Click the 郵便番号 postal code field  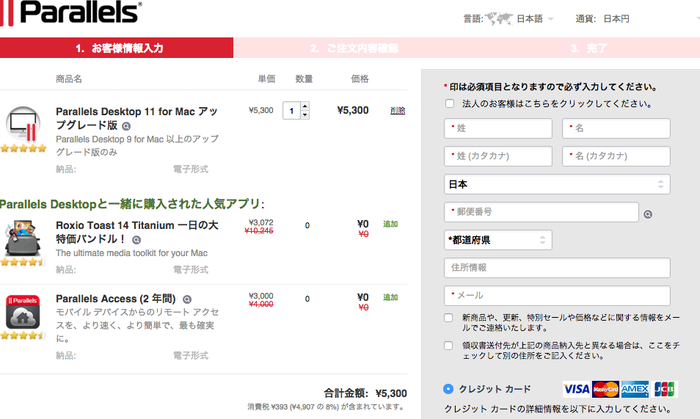[x=541, y=212]
